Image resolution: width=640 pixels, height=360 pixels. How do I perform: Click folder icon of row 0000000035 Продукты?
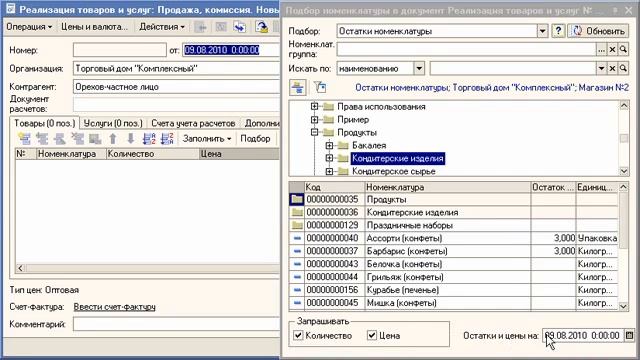[x=297, y=200]
